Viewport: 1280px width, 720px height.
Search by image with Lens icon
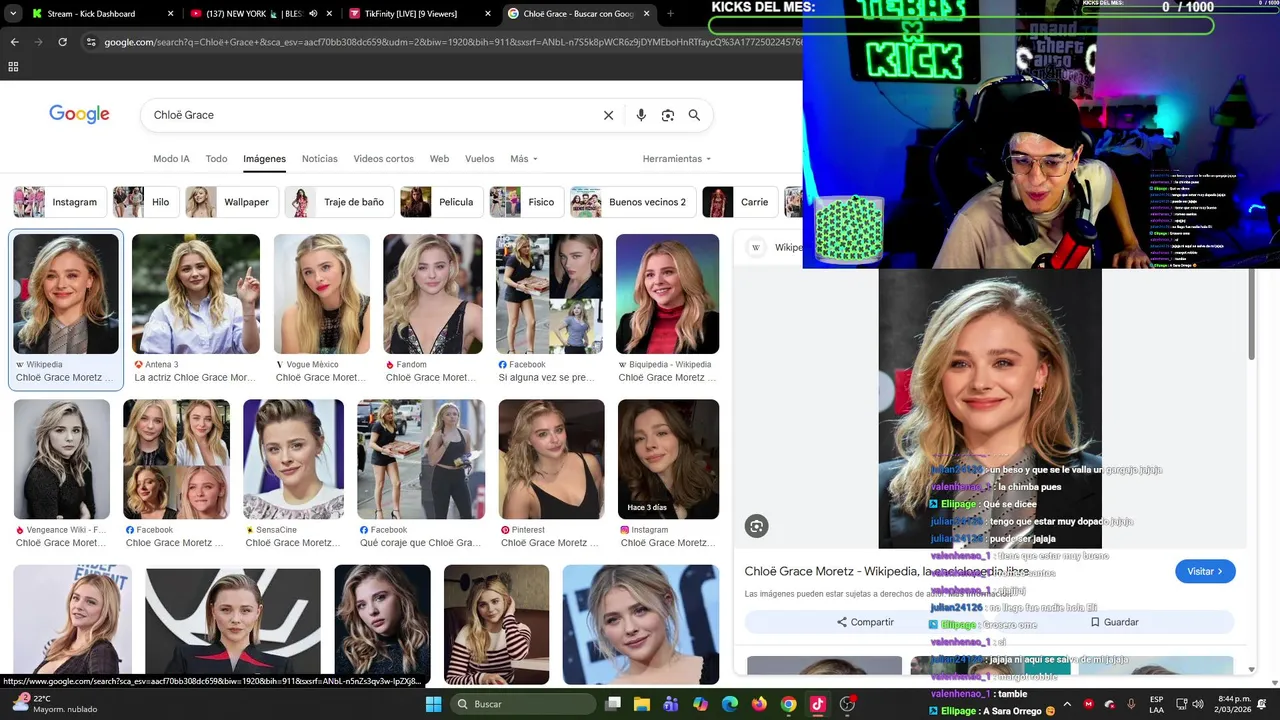point(668,115)
